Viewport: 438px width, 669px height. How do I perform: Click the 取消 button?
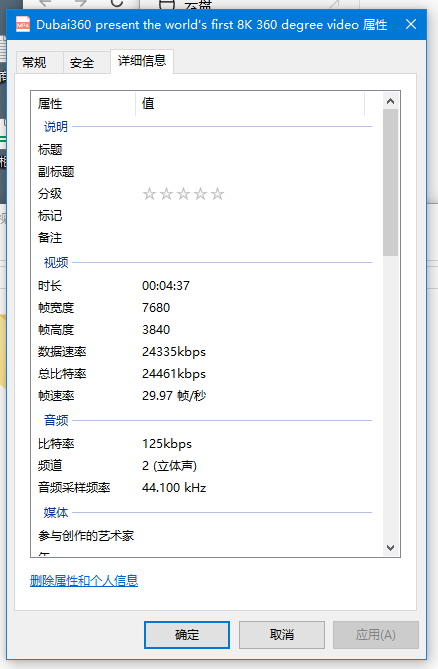pyautogui.click(x=282, y=635)
